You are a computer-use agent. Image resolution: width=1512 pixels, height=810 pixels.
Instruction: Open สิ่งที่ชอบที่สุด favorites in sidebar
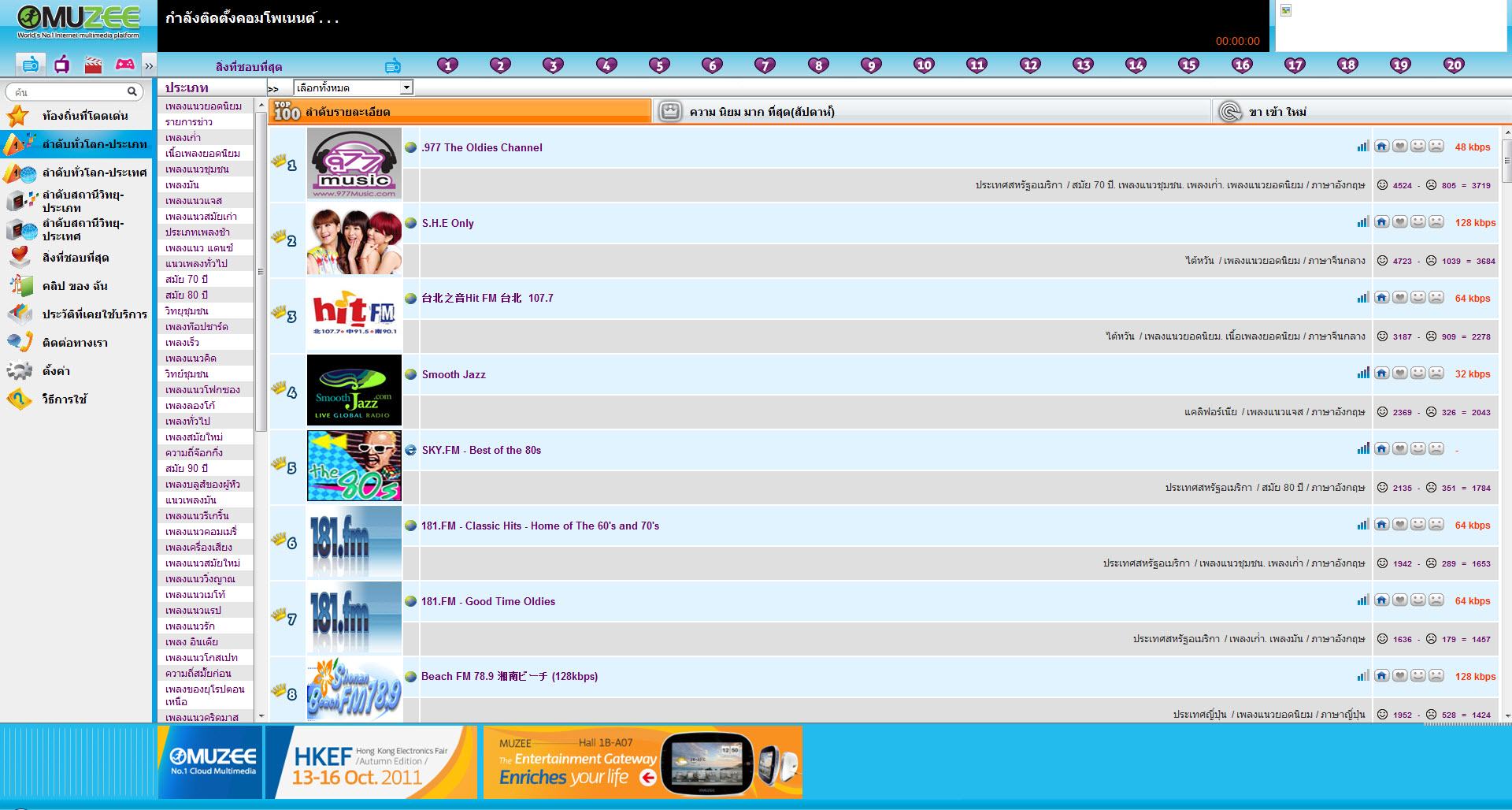coord(76,258)
